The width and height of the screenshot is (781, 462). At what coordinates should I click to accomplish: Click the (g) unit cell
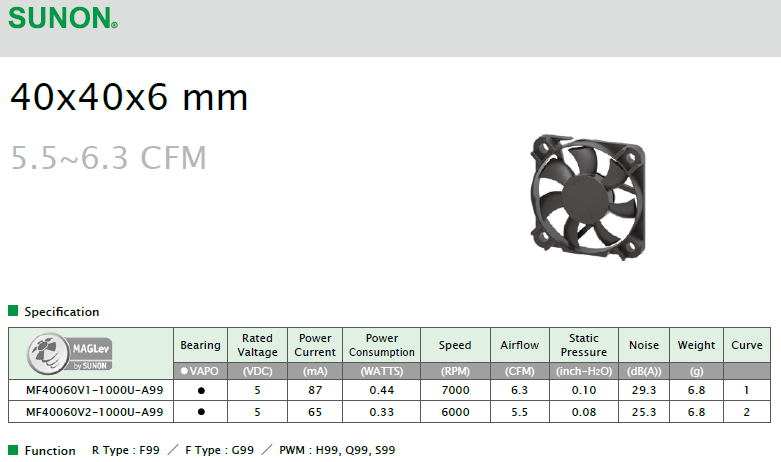pos(696,371)
